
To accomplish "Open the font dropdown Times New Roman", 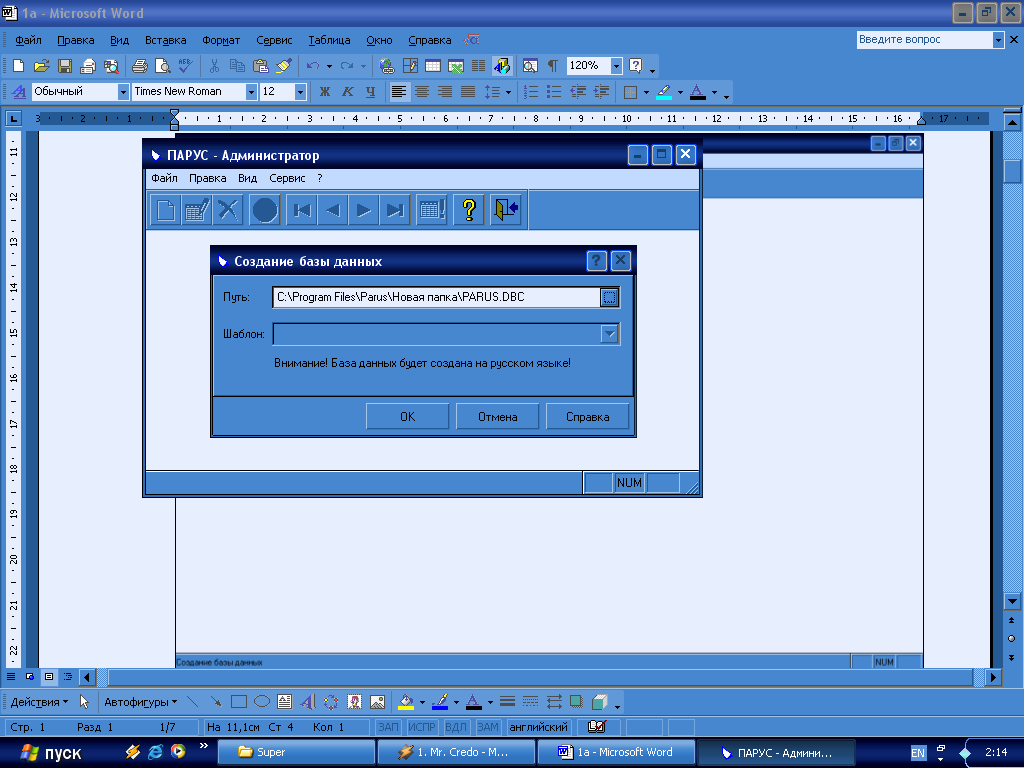I will point(251,92).
